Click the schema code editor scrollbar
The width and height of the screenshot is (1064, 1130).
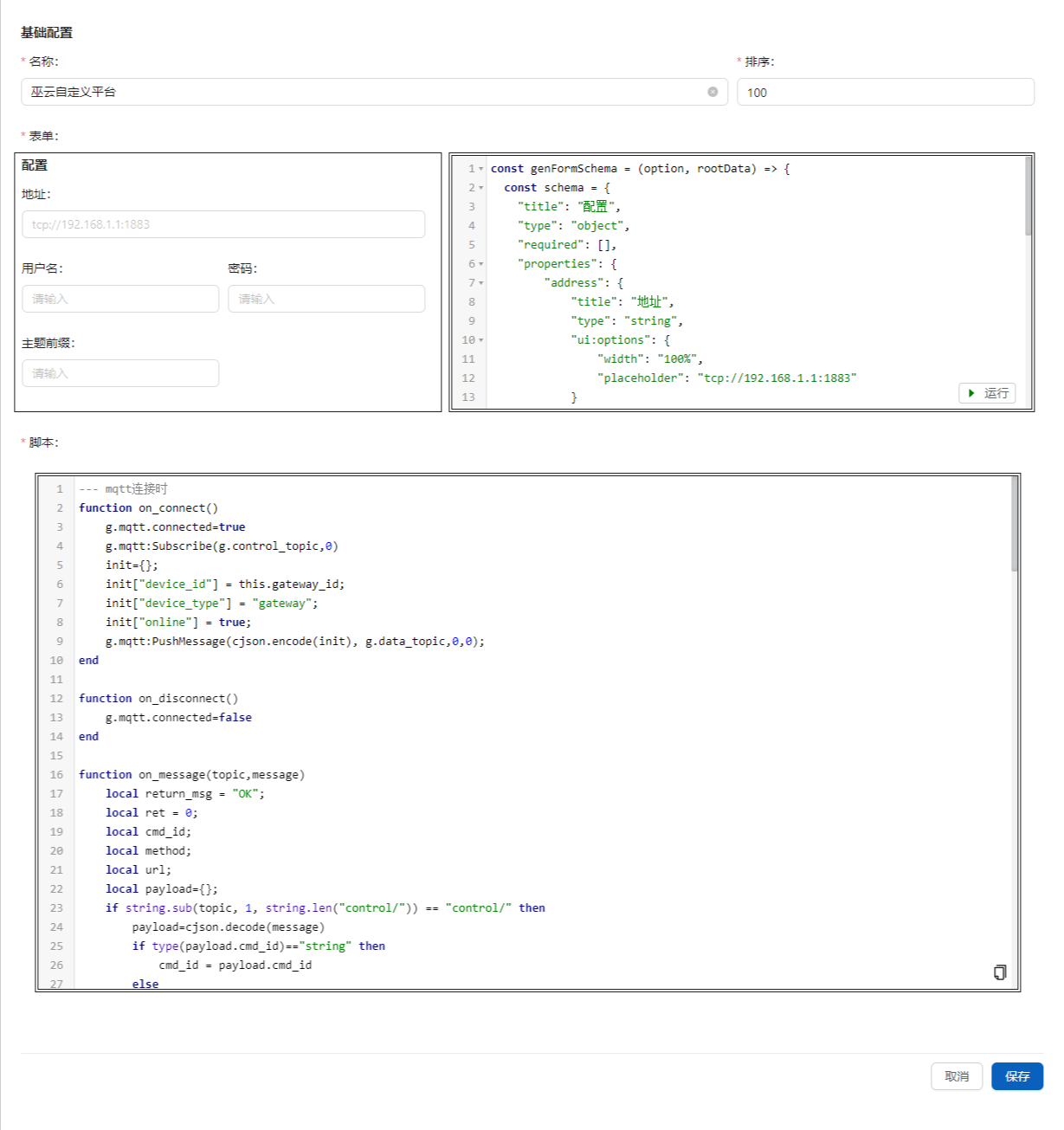coord(1028,197)
